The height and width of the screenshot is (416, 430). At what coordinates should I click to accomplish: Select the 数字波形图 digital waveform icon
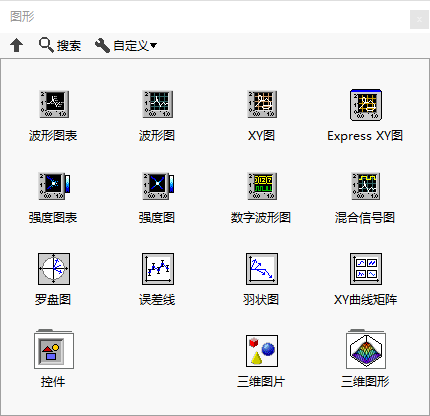[x=262, y=186]
